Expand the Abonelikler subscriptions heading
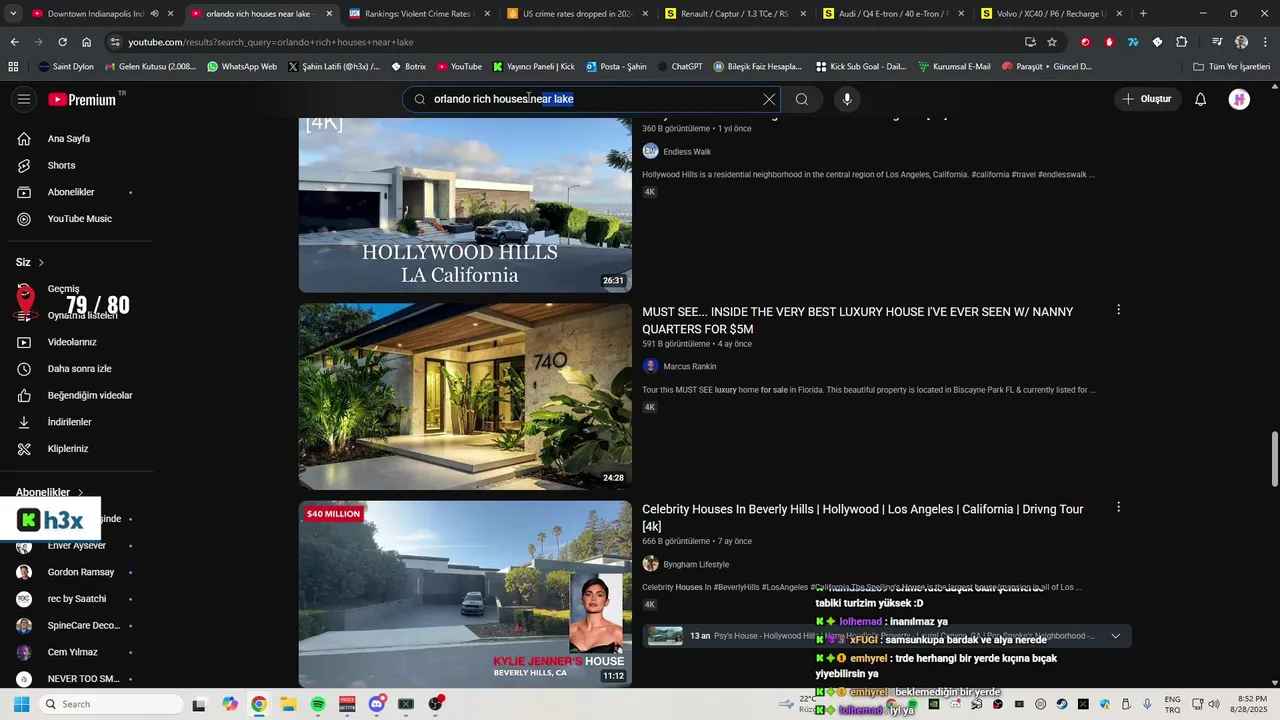1280x720 pixels. (x=50, y=492)
